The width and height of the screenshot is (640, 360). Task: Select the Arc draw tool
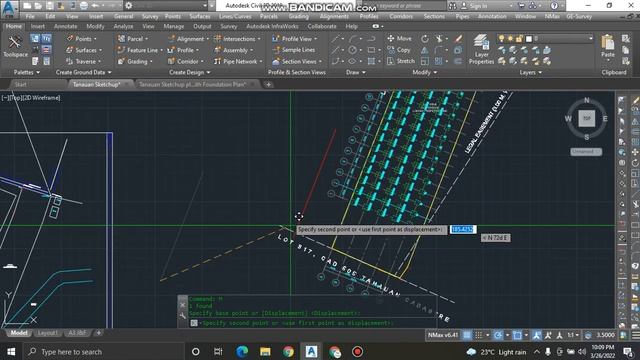[x=353, y=39]
